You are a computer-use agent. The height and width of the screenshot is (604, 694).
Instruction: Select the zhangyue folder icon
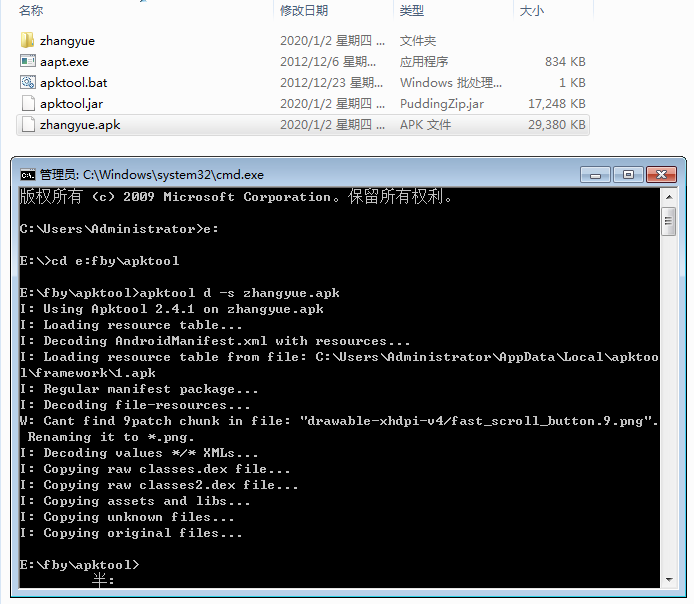point(27,40)
